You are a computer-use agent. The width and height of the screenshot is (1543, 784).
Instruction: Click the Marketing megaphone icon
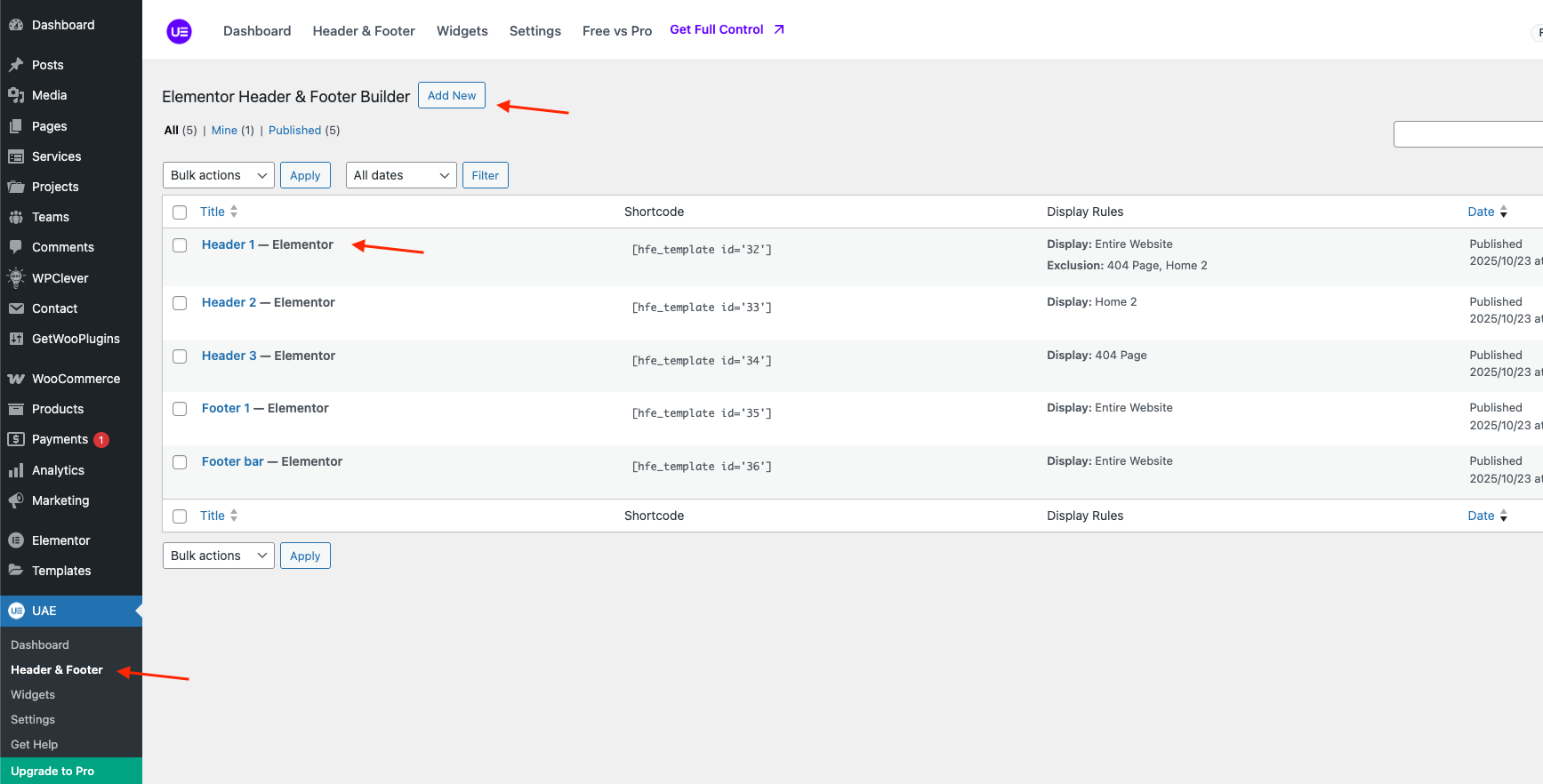(x=16, y=500)
